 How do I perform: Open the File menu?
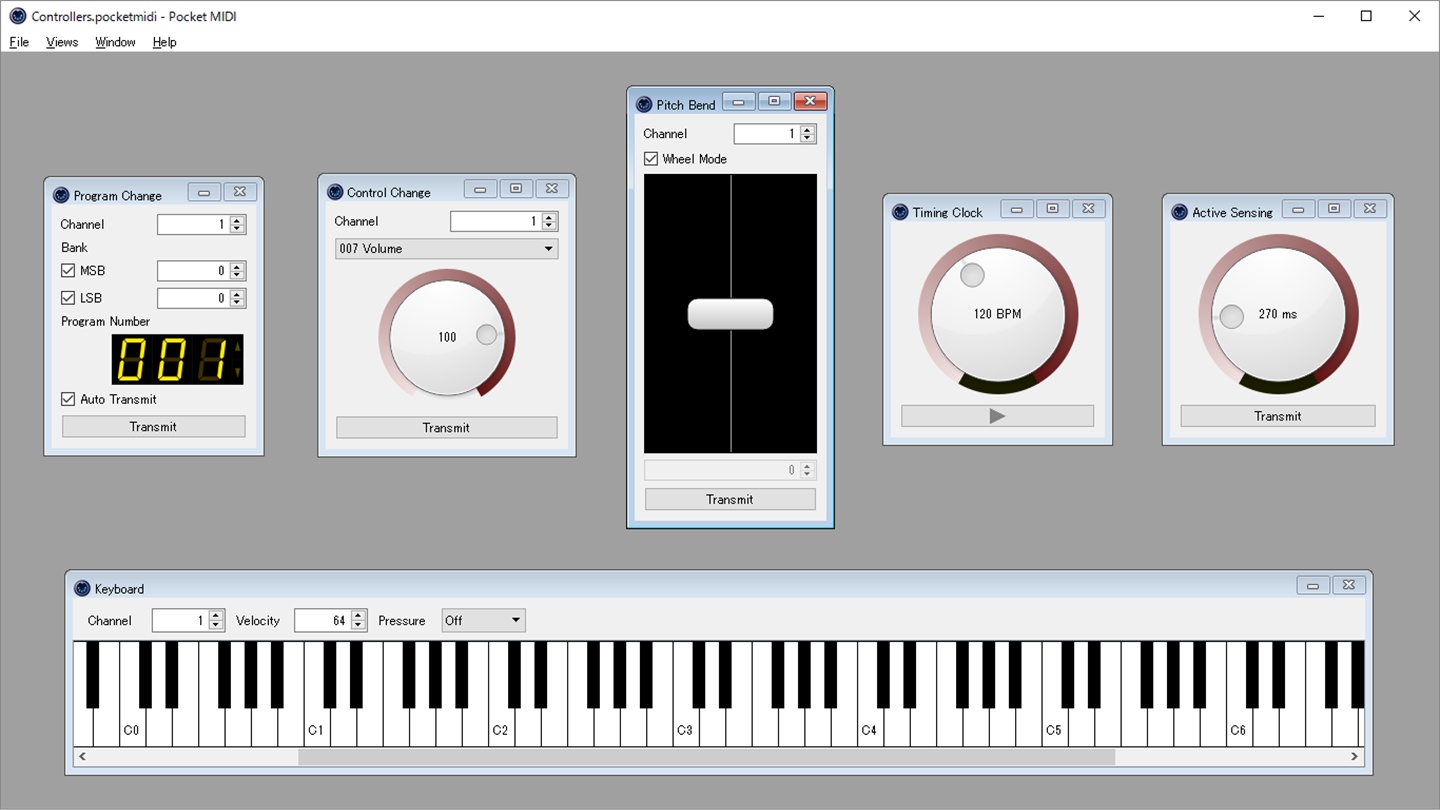[x=19, y=42]
